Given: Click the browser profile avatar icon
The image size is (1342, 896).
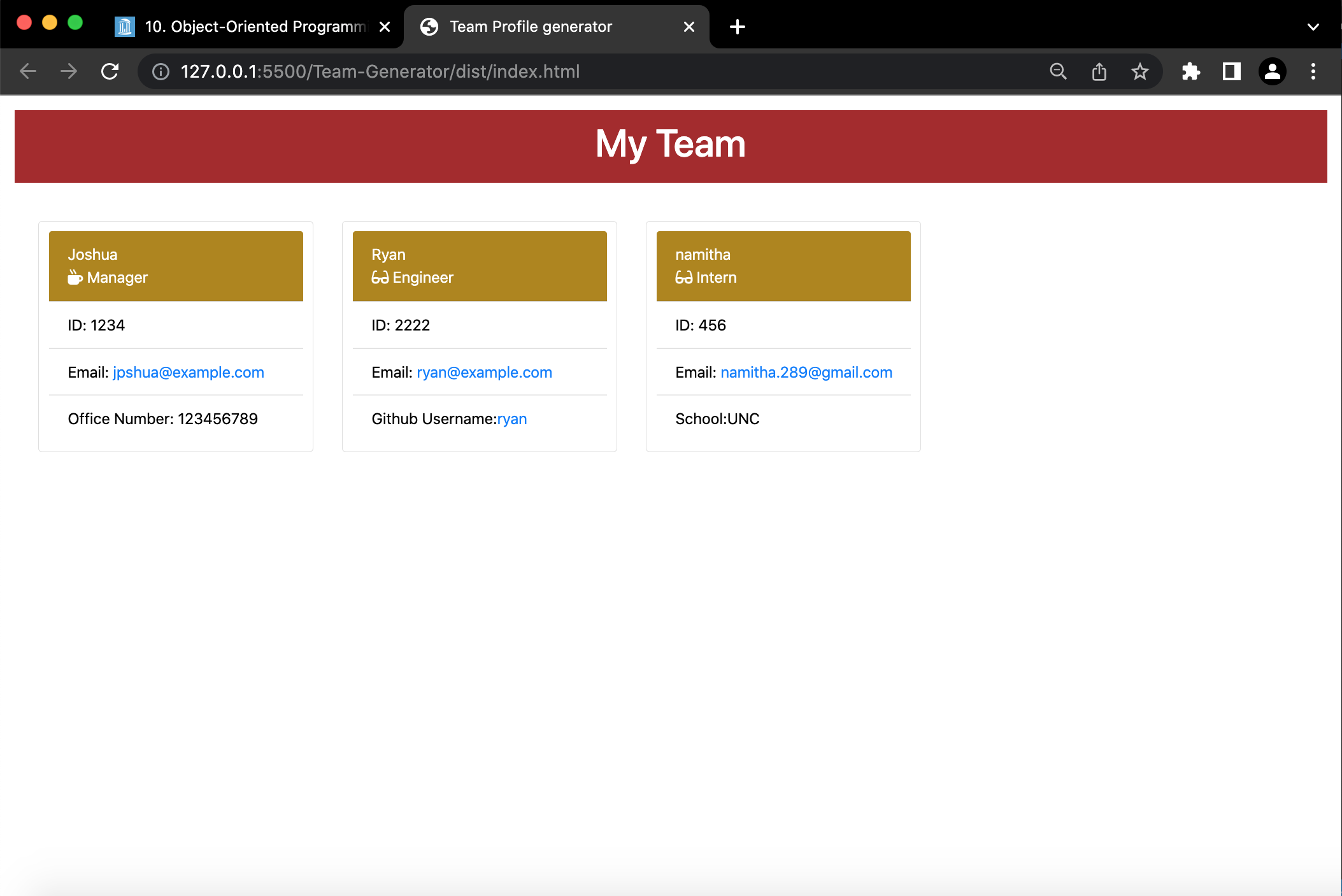Looking at the screenshot, I should (1272, 71).
